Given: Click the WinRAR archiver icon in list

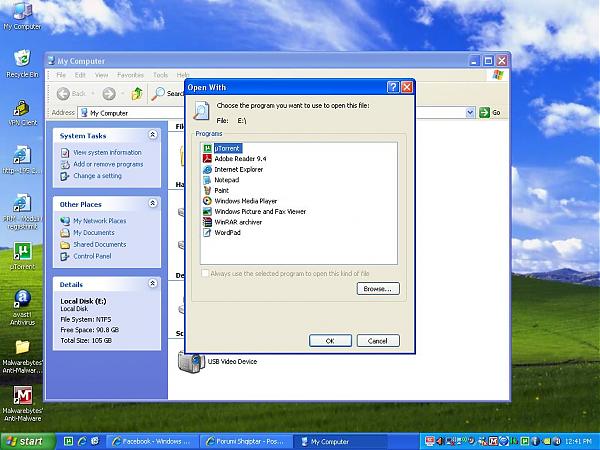Looking at the screenshot, I should (207, 222).
